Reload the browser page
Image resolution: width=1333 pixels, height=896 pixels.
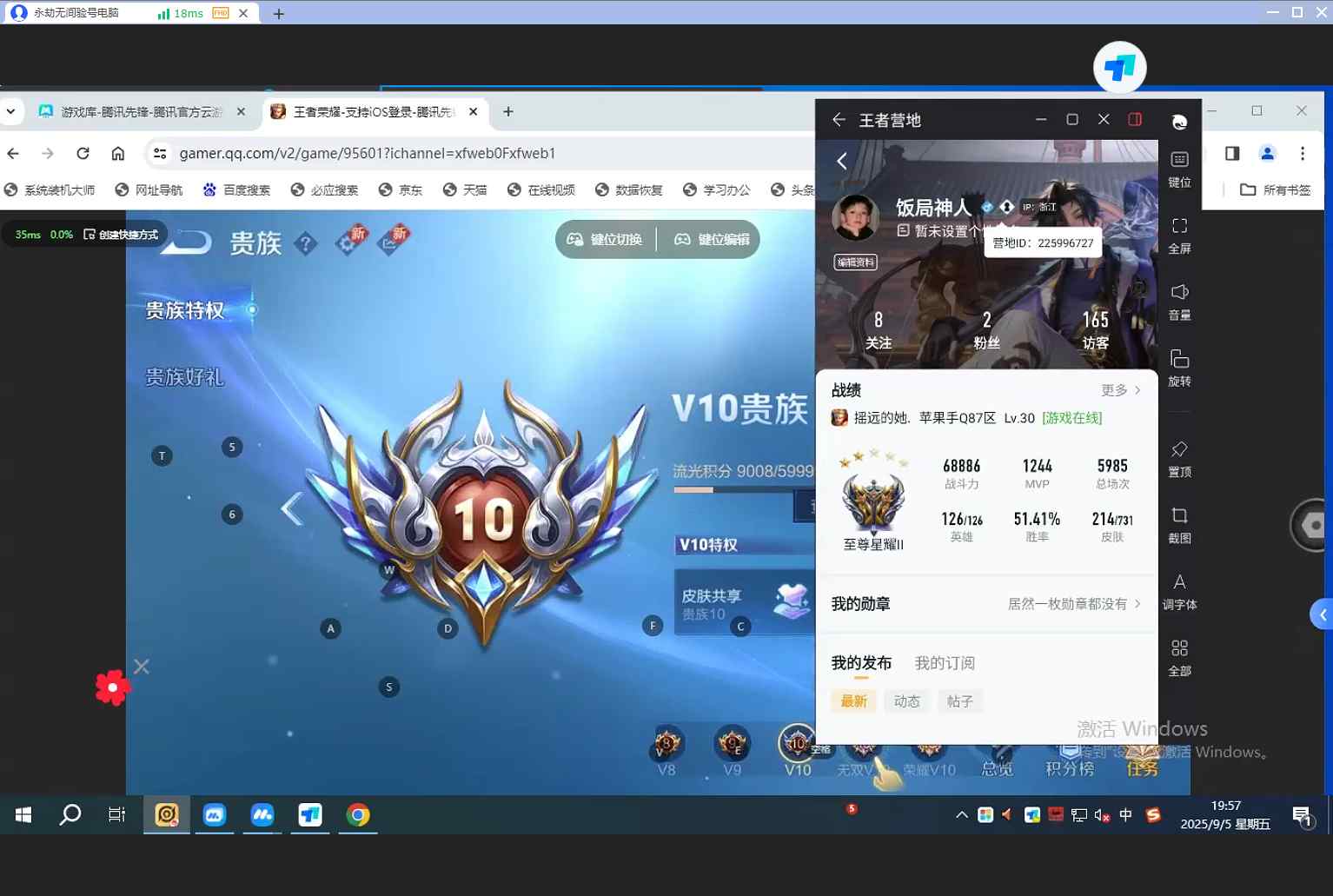coord(83,153)
